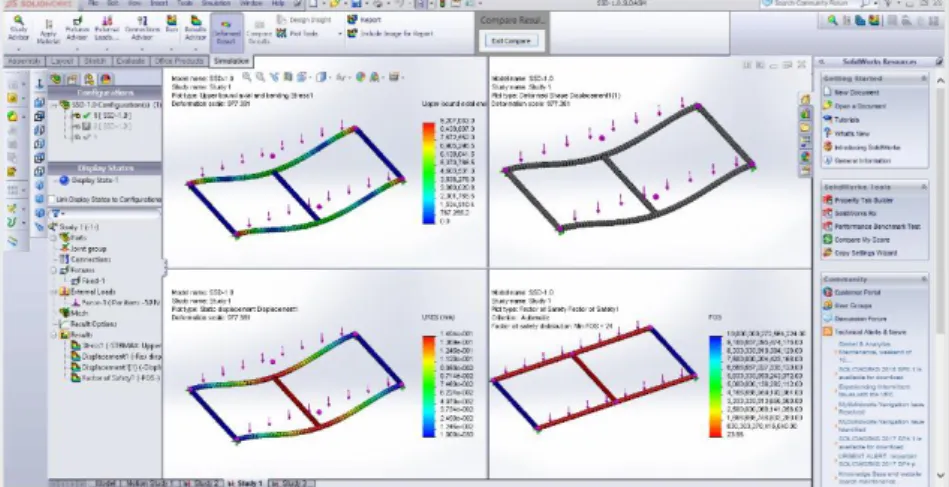Open the Tools menu
Screen dimensions: 949x487
click(185, 4)
